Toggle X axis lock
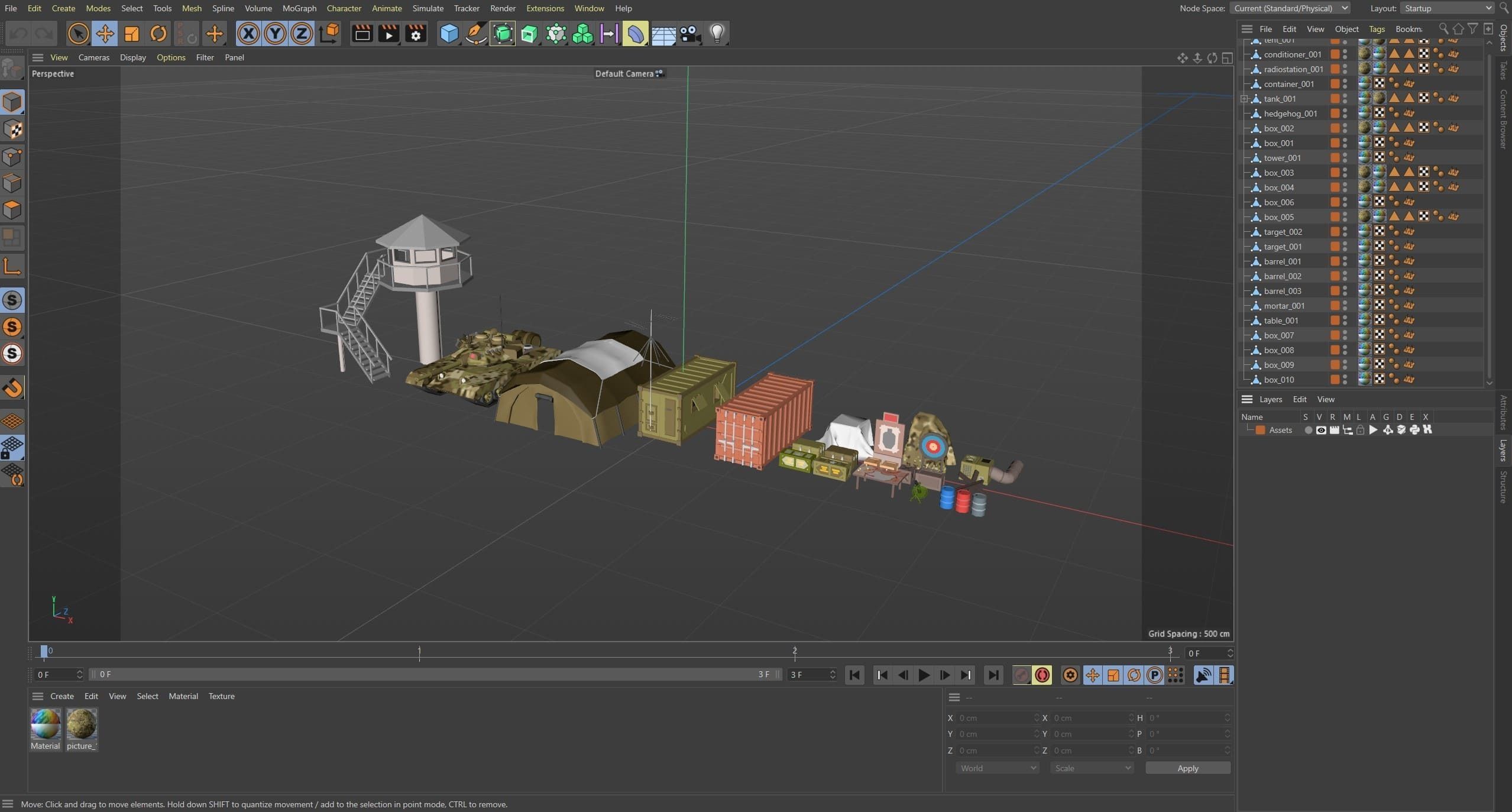Viewport: 1512px width, 812px height. click(x=248, y=34)
